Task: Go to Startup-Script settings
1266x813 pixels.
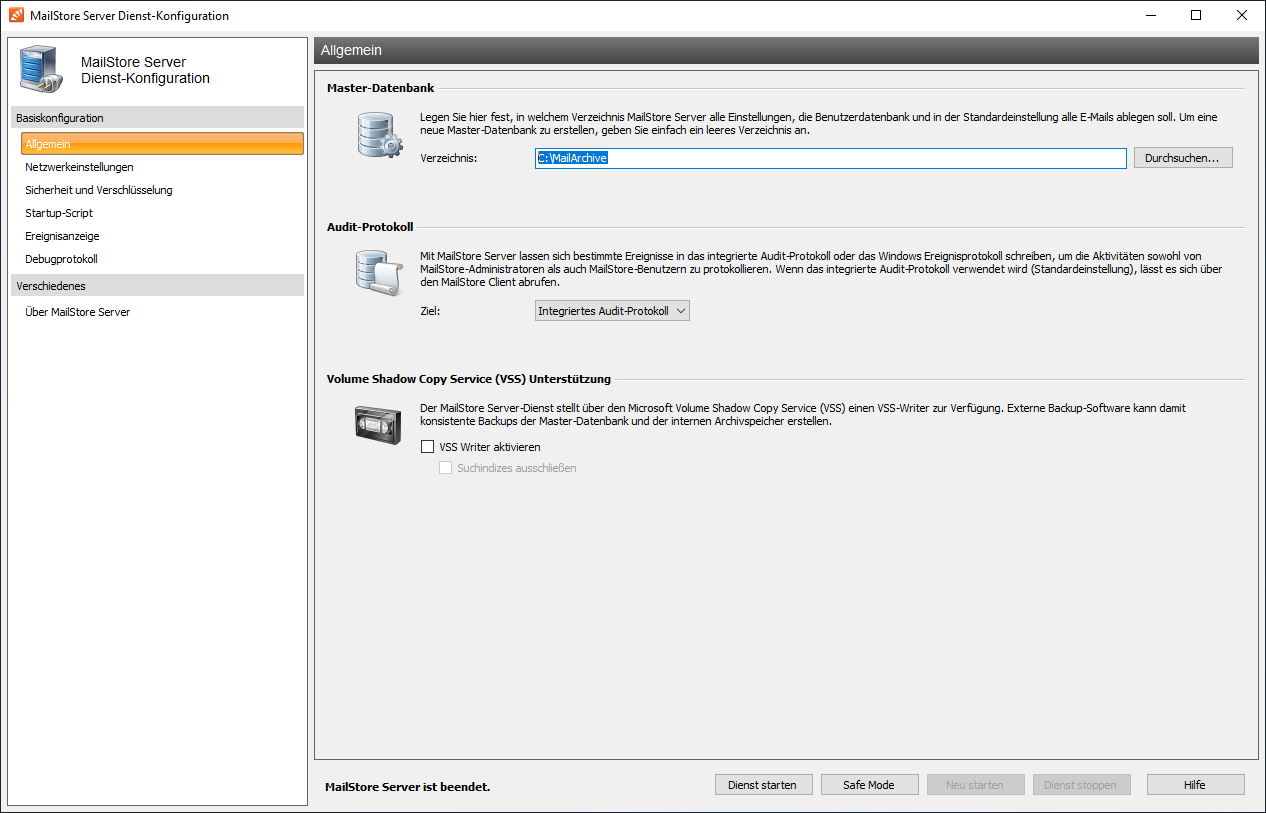Action: tap(59, 213)
